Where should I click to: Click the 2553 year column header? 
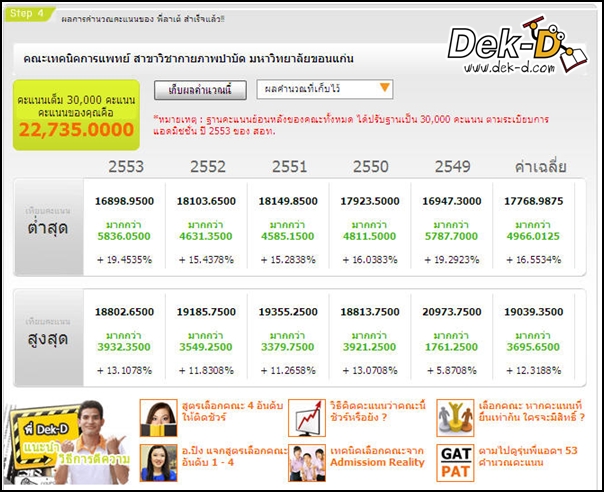(125, 165)
